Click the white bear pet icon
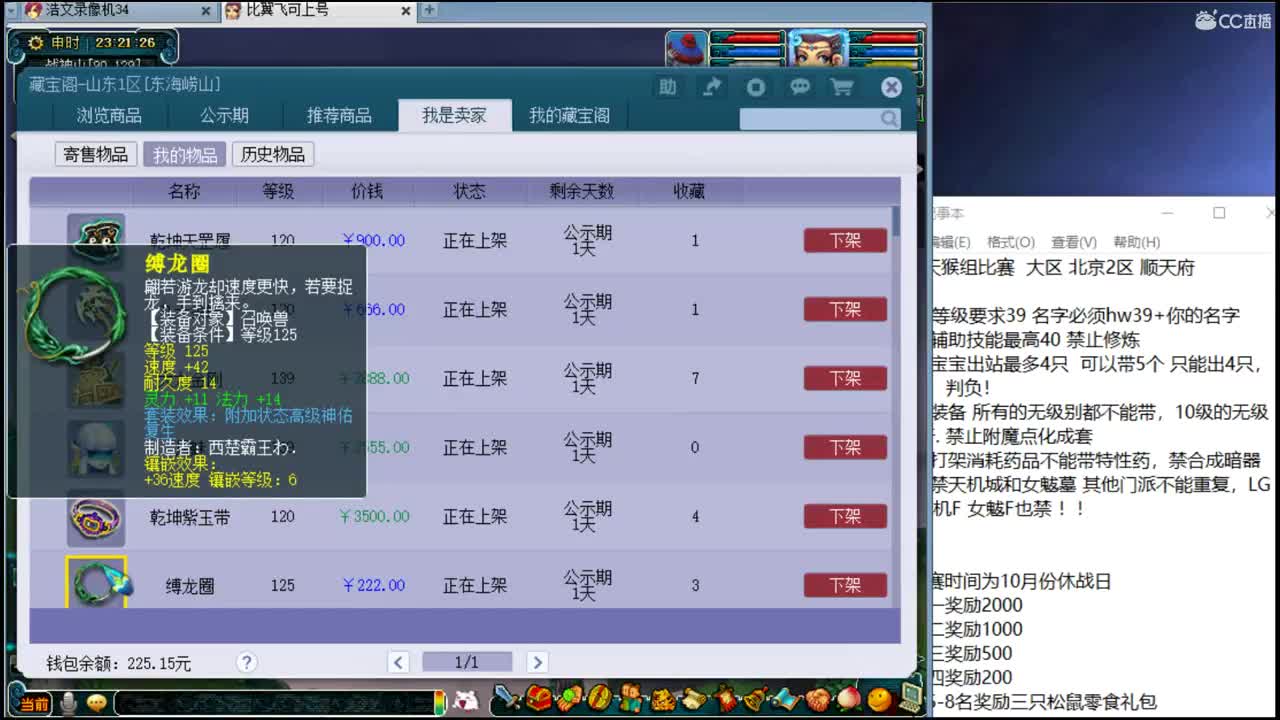The height and width of the screenshot is (720, 1280). (465, 701)
